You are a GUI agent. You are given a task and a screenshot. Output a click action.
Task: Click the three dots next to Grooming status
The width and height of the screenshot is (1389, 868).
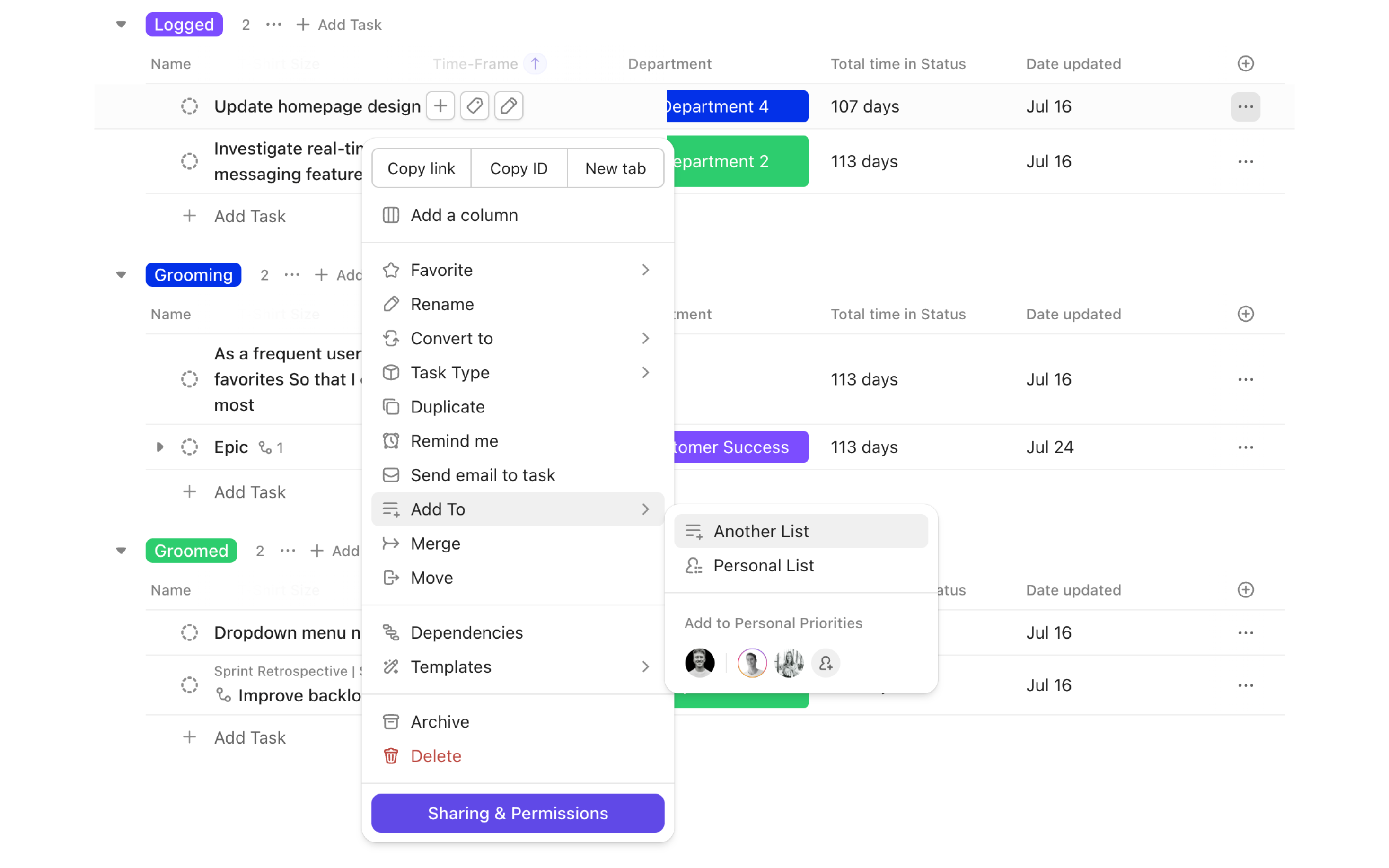click(292, 275)
